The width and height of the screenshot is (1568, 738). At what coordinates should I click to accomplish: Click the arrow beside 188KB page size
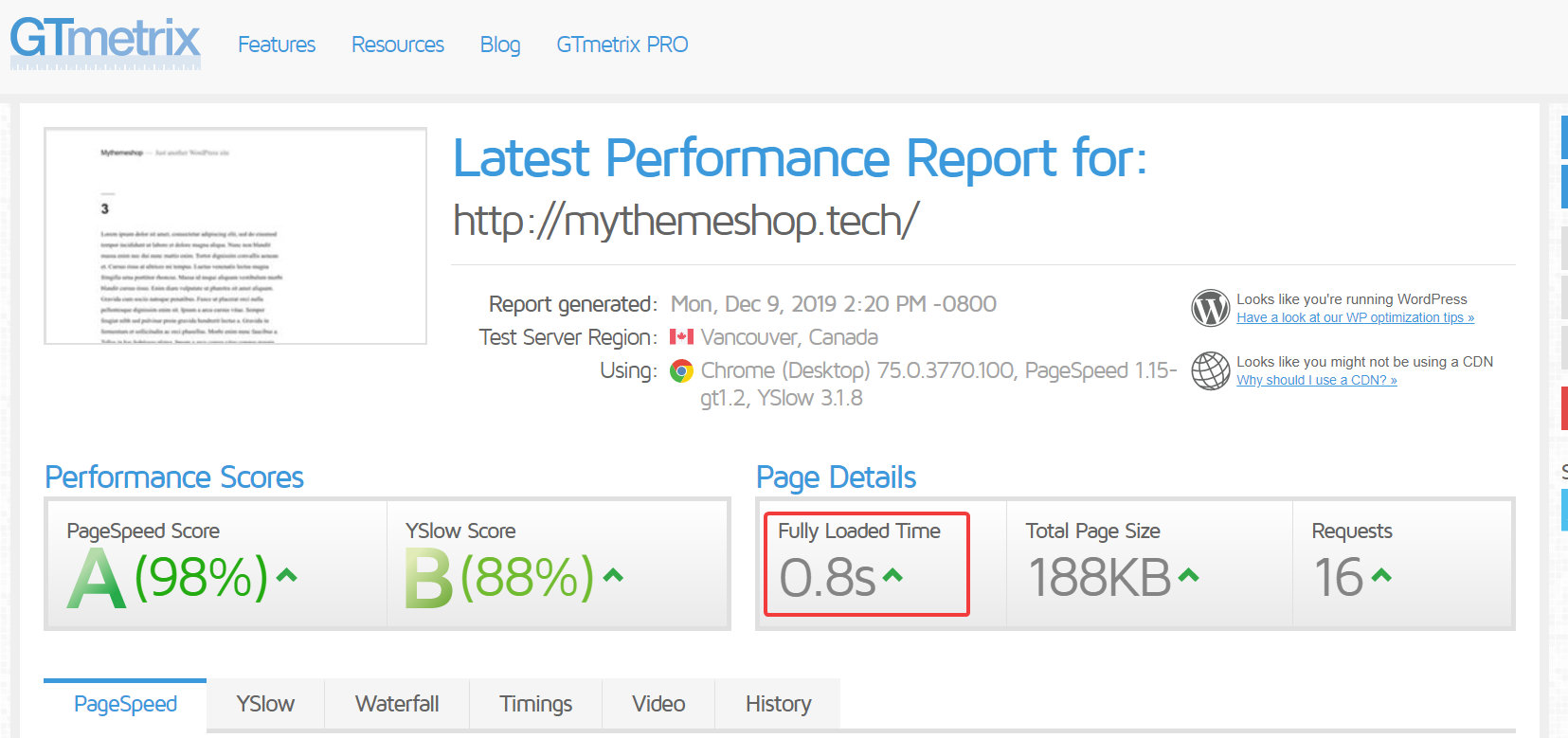(1188, 574)
